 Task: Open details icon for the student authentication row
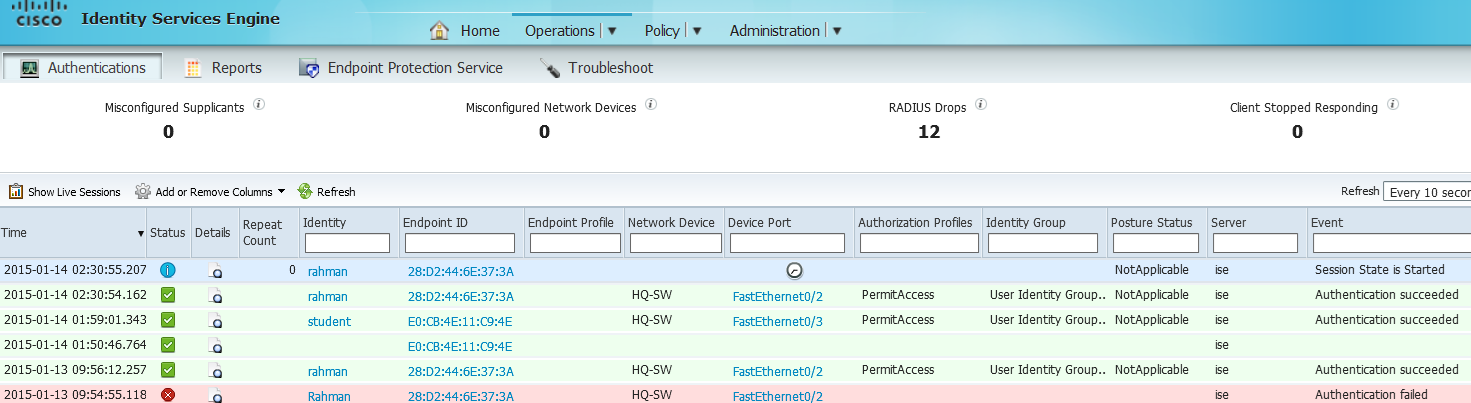point(215,321)
